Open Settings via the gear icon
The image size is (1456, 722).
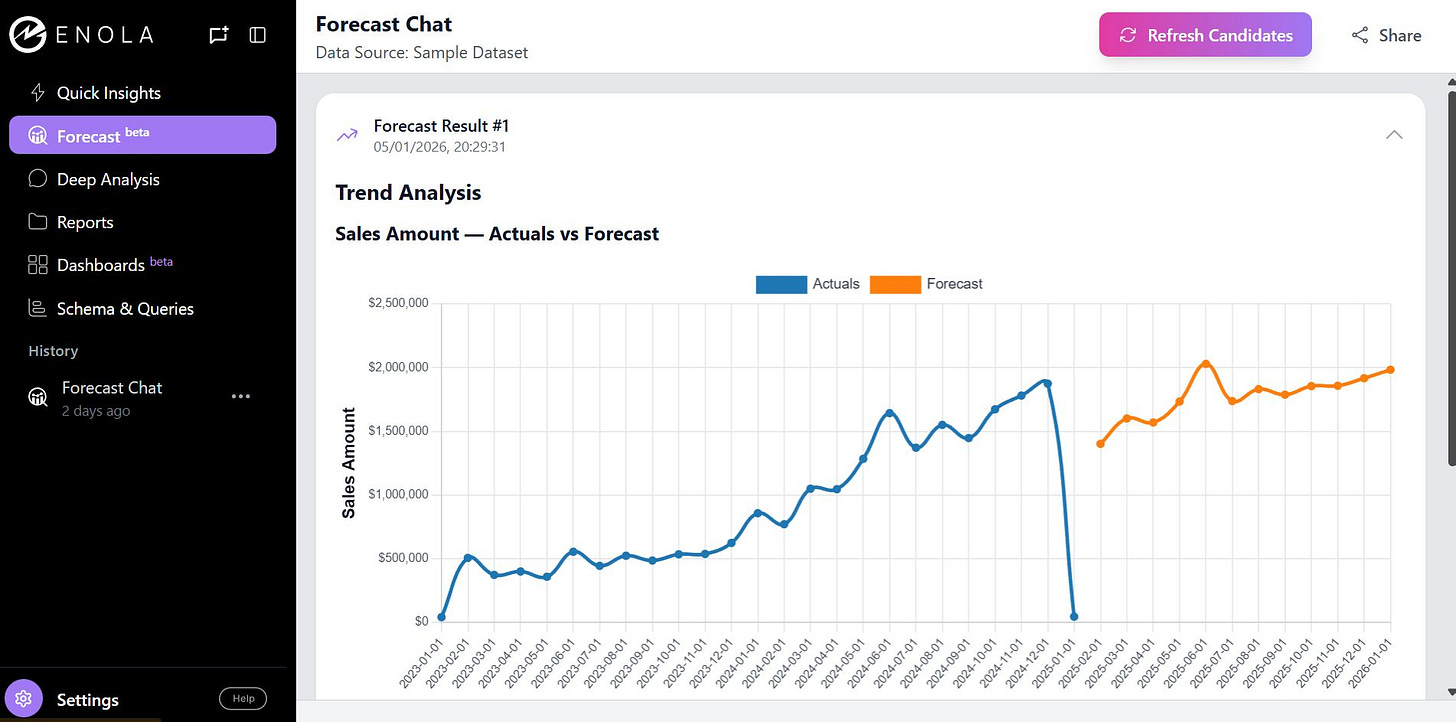tap(23, 698)
